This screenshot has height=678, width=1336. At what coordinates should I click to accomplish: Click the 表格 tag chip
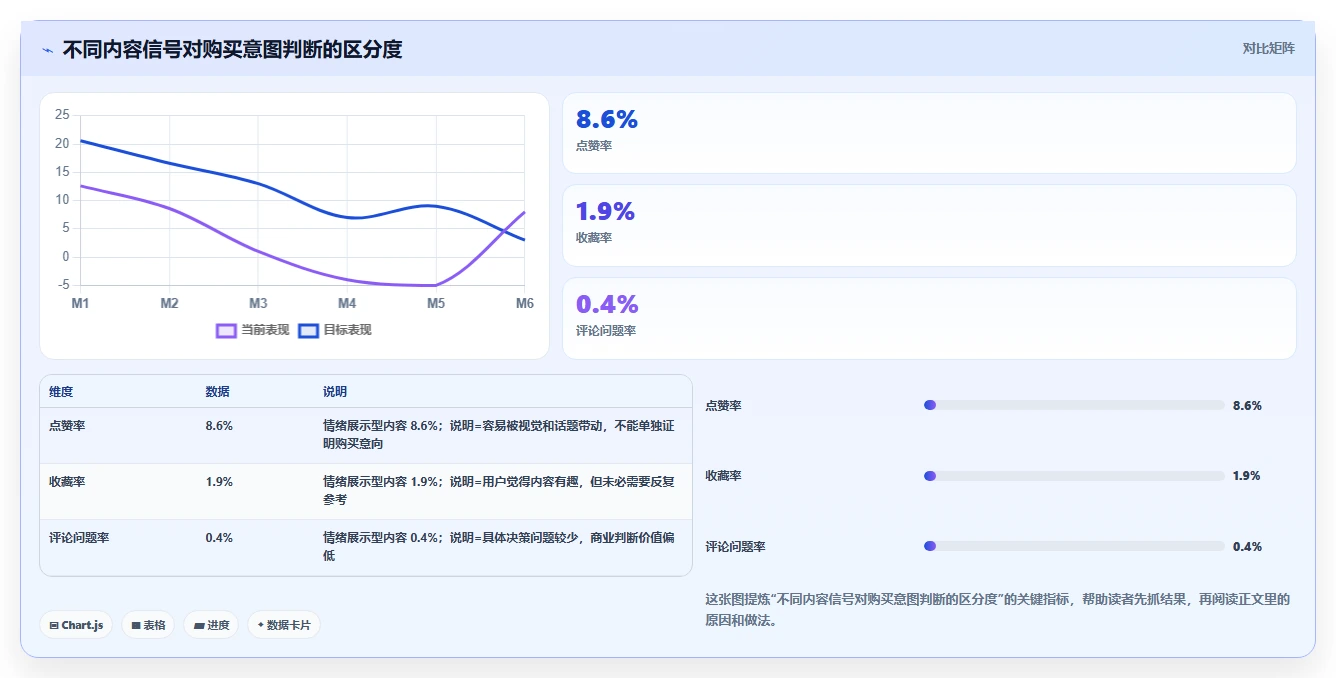click(148, 625)
